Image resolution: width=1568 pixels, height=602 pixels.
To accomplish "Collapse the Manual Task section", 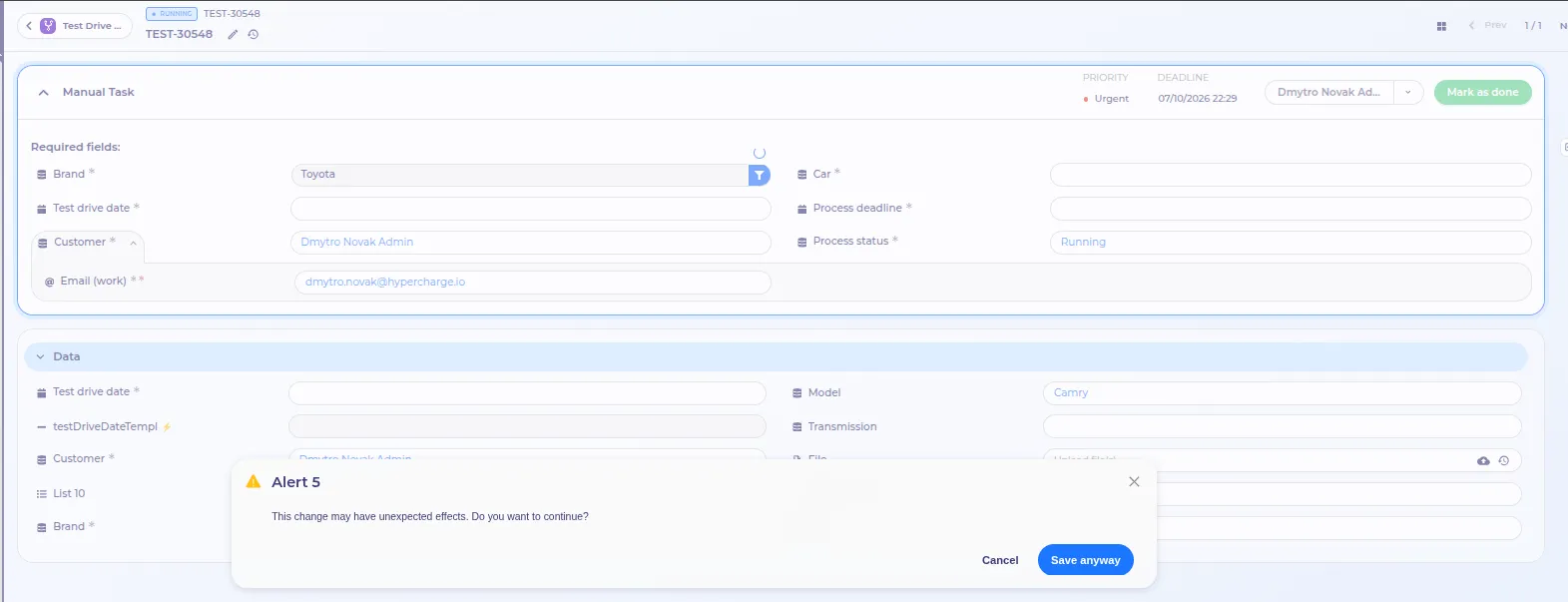I will [x=44, y=92].
